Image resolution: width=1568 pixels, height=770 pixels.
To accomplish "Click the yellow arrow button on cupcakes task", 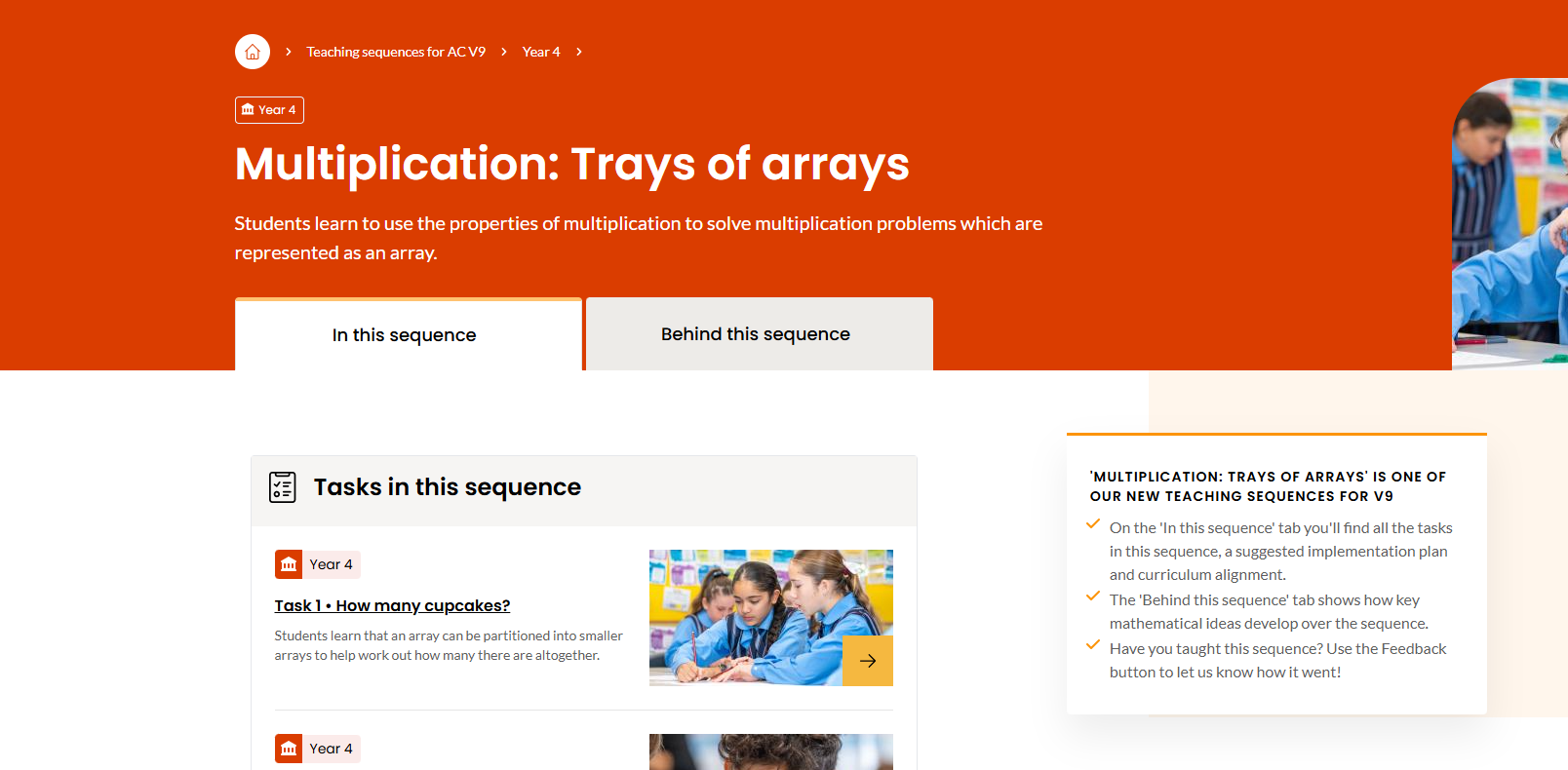I will (x=868, y=661).
